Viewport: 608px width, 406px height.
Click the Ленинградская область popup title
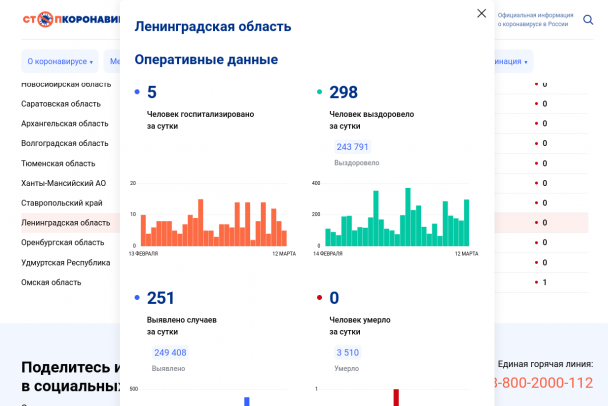pyautogui.click(x=213, y=27)
